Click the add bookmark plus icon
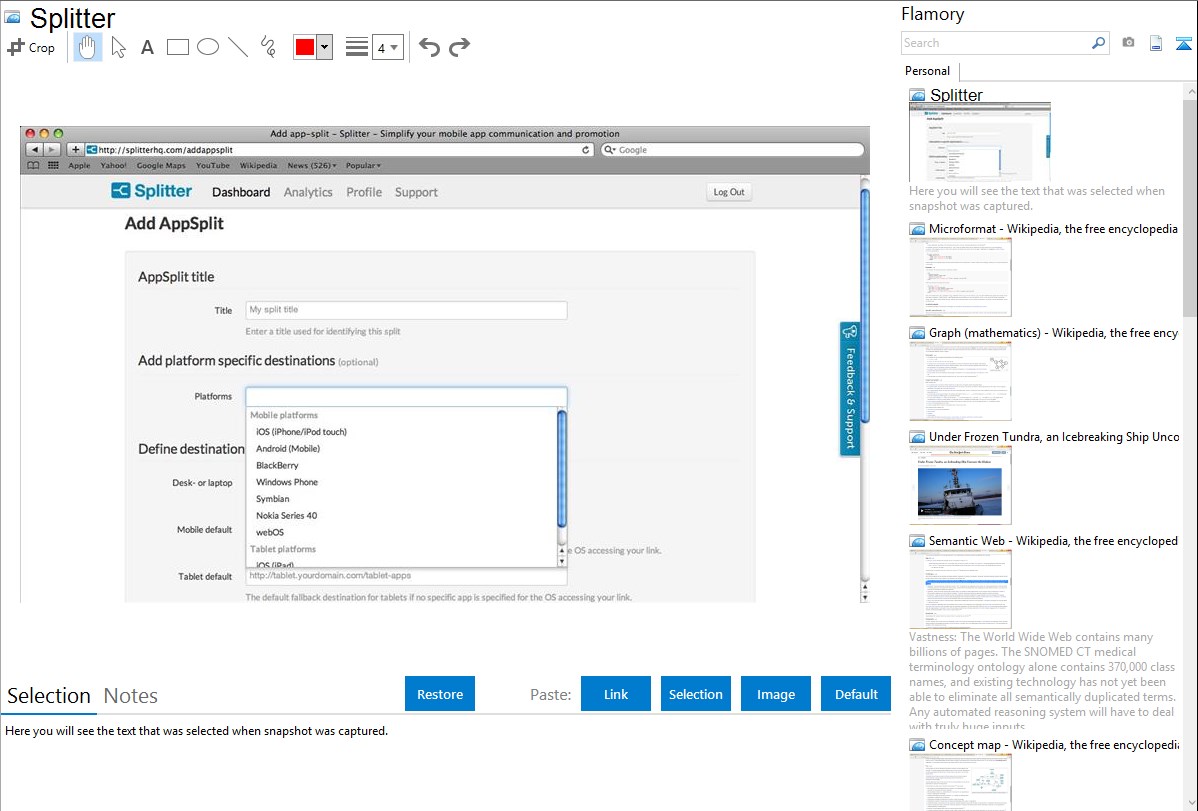 coord(75,150)
